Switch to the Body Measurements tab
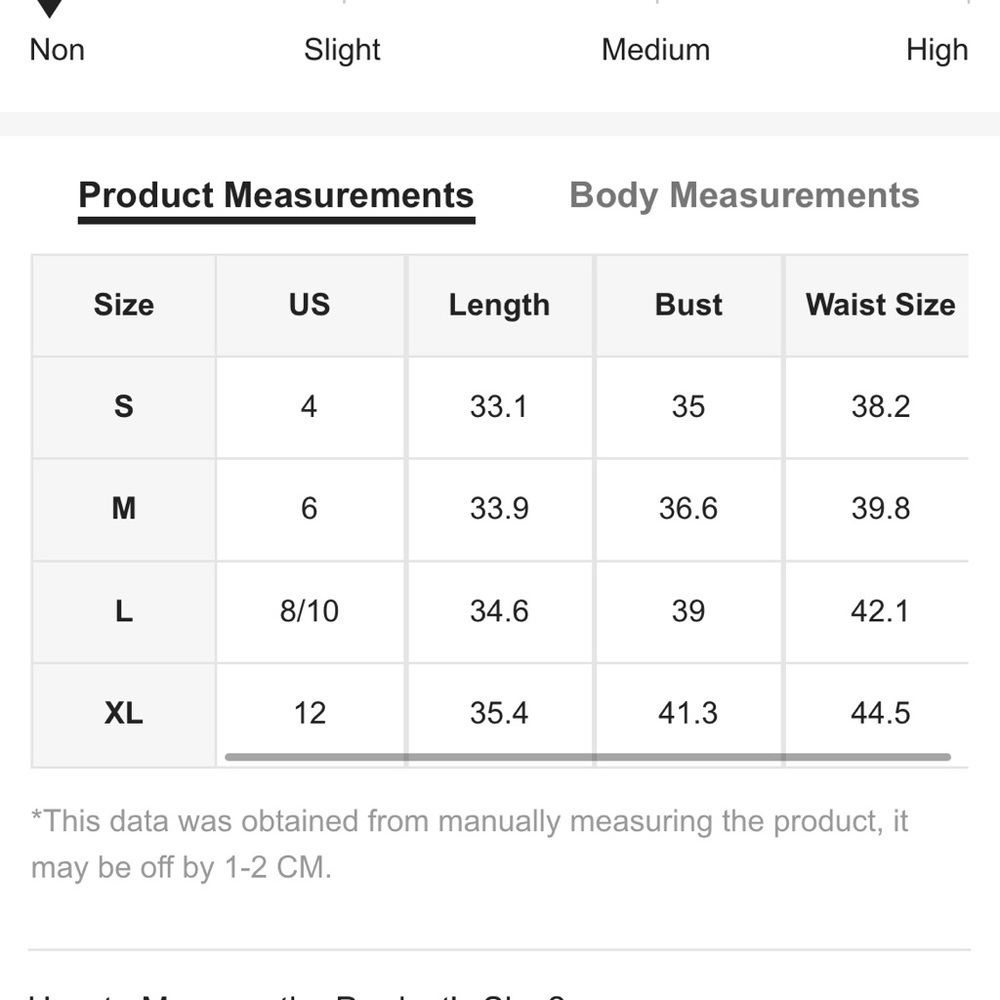The width and height of the screenshot is (1000, 1000). coord(744,195)
